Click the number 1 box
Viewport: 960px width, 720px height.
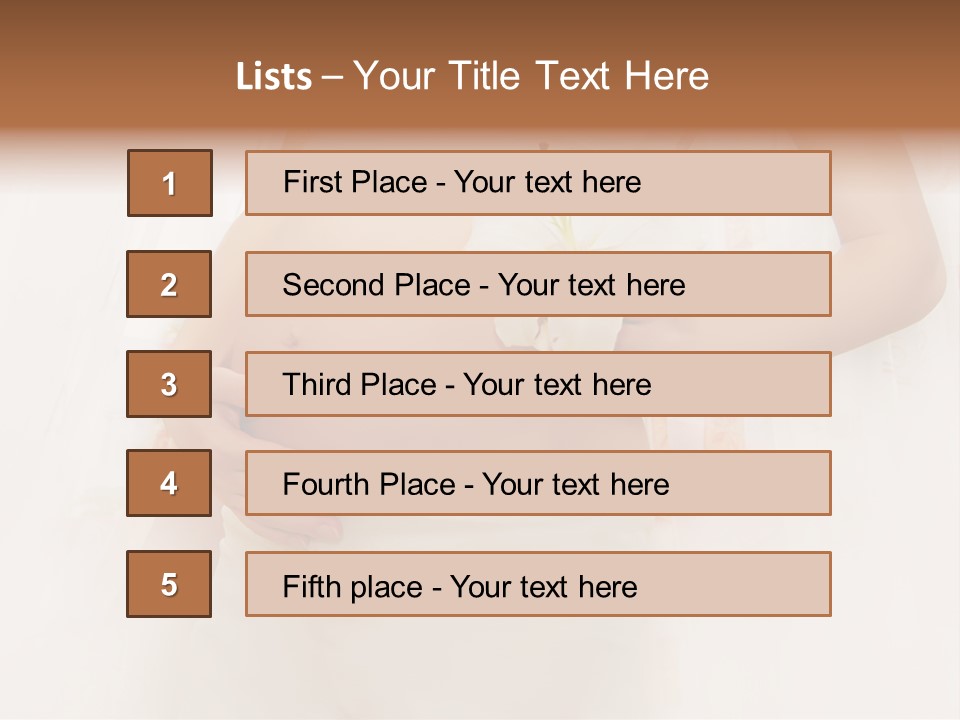pos(170,183)
